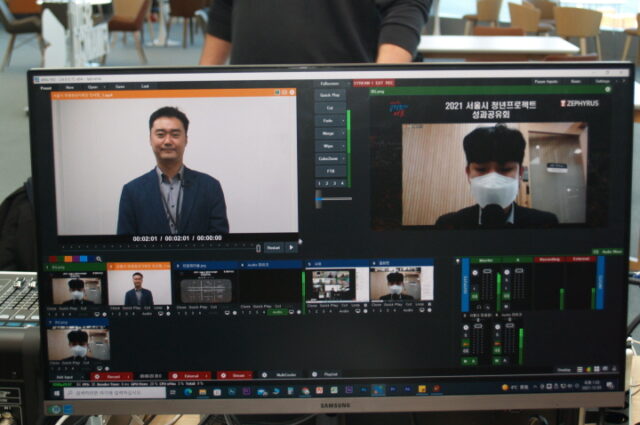Screen dimensions: 640x425
Task: Toggle the Fullscreen button above transitions
Action: (330, 84)
